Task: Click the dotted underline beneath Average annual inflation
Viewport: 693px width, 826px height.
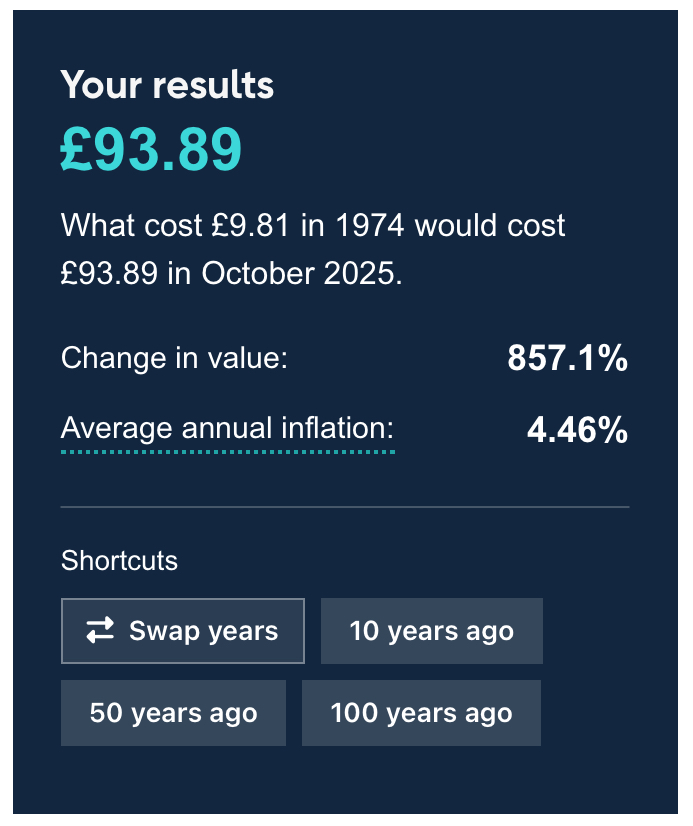Action: [227, 452]
